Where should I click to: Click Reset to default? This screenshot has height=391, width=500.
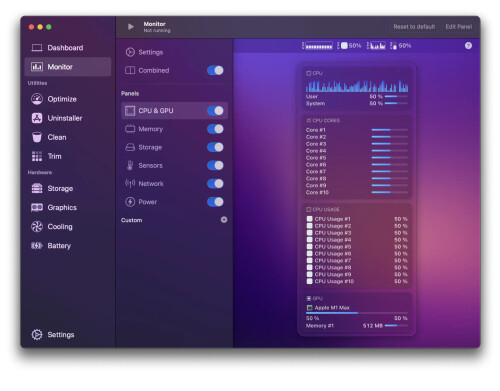tap(414, 27)
